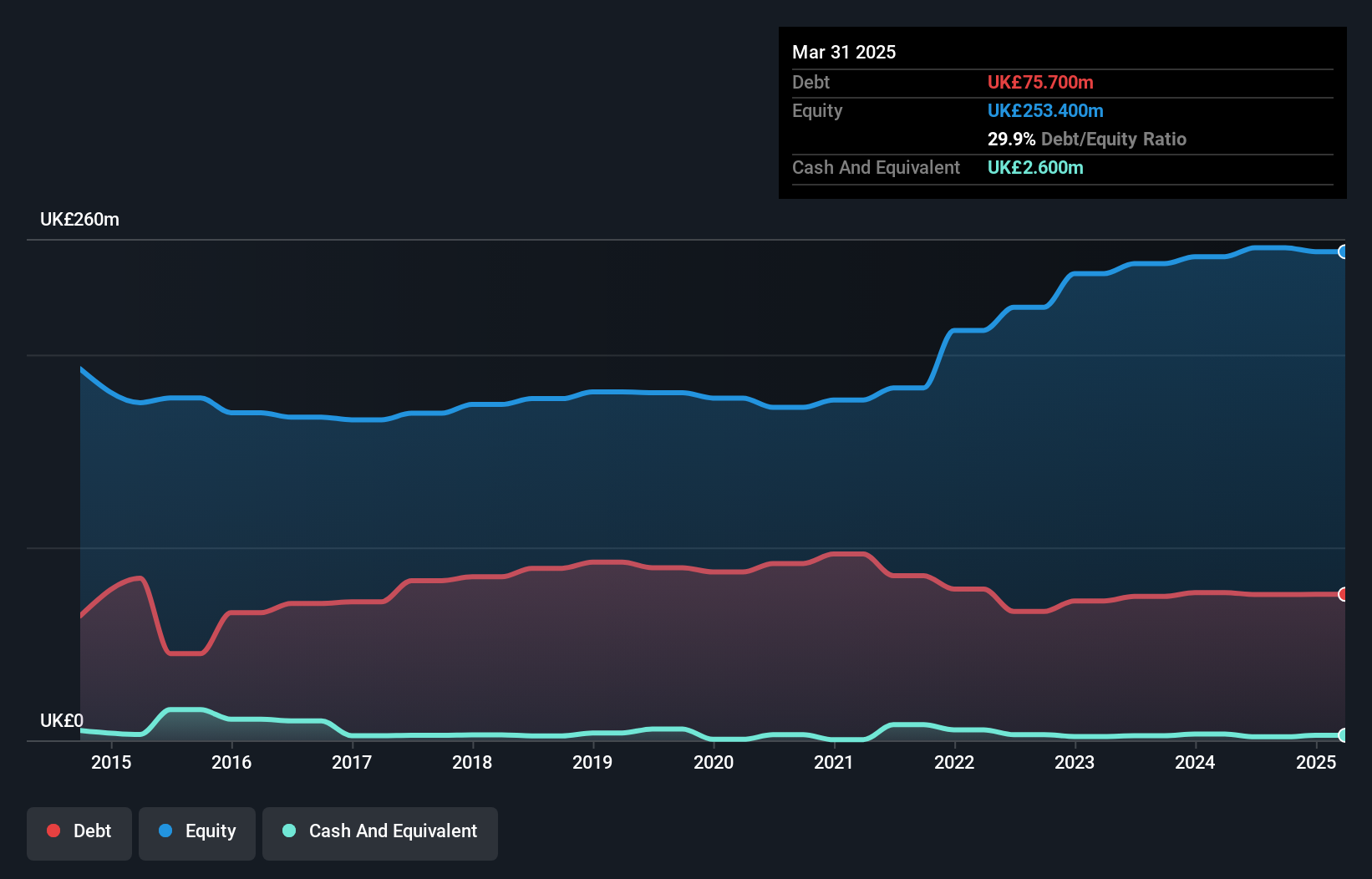Click the 2018 x-axis label

pyautogui.click(x=472, y=762)
